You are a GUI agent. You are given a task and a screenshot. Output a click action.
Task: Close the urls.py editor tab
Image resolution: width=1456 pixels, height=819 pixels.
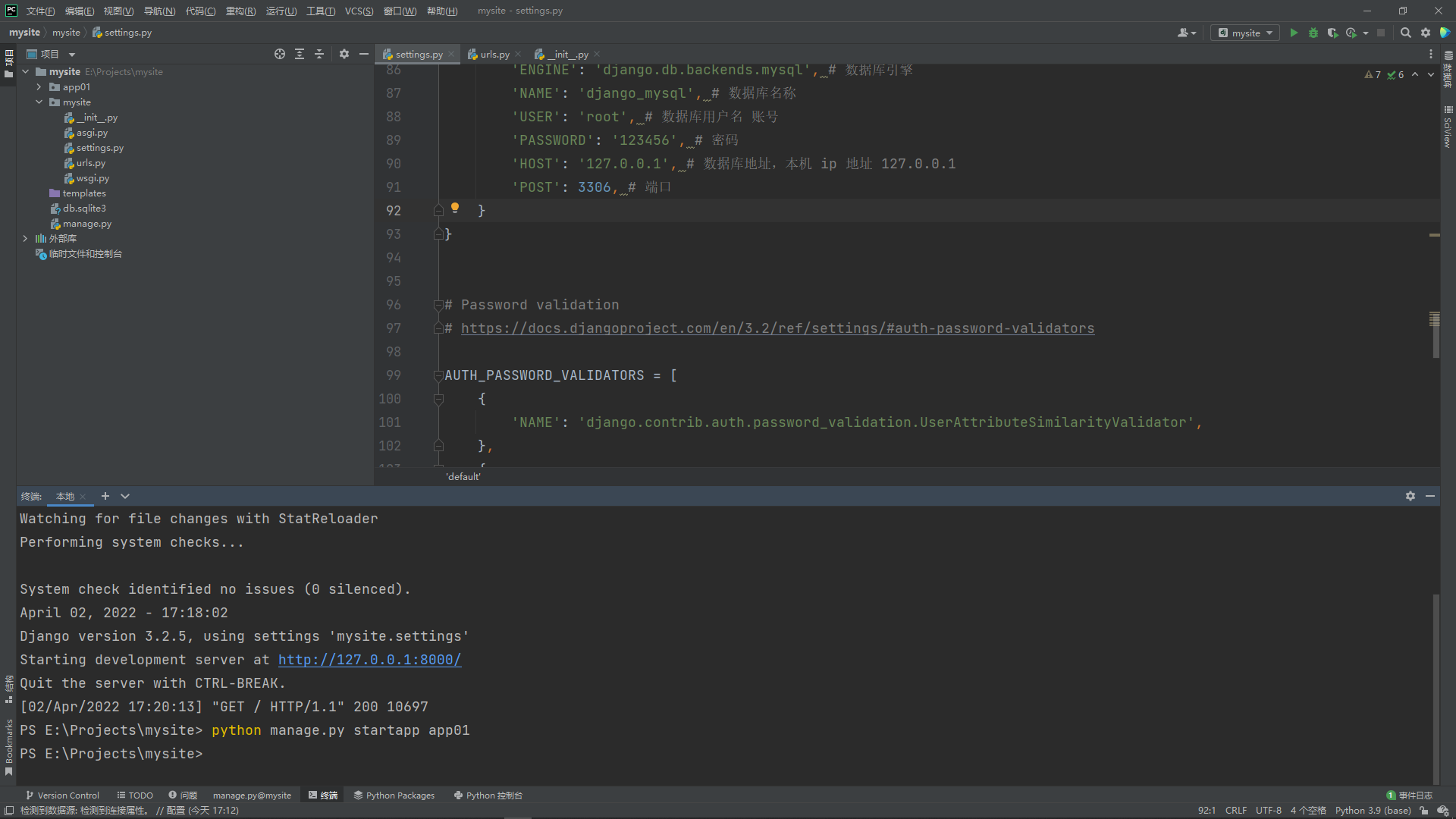point(518,54)
